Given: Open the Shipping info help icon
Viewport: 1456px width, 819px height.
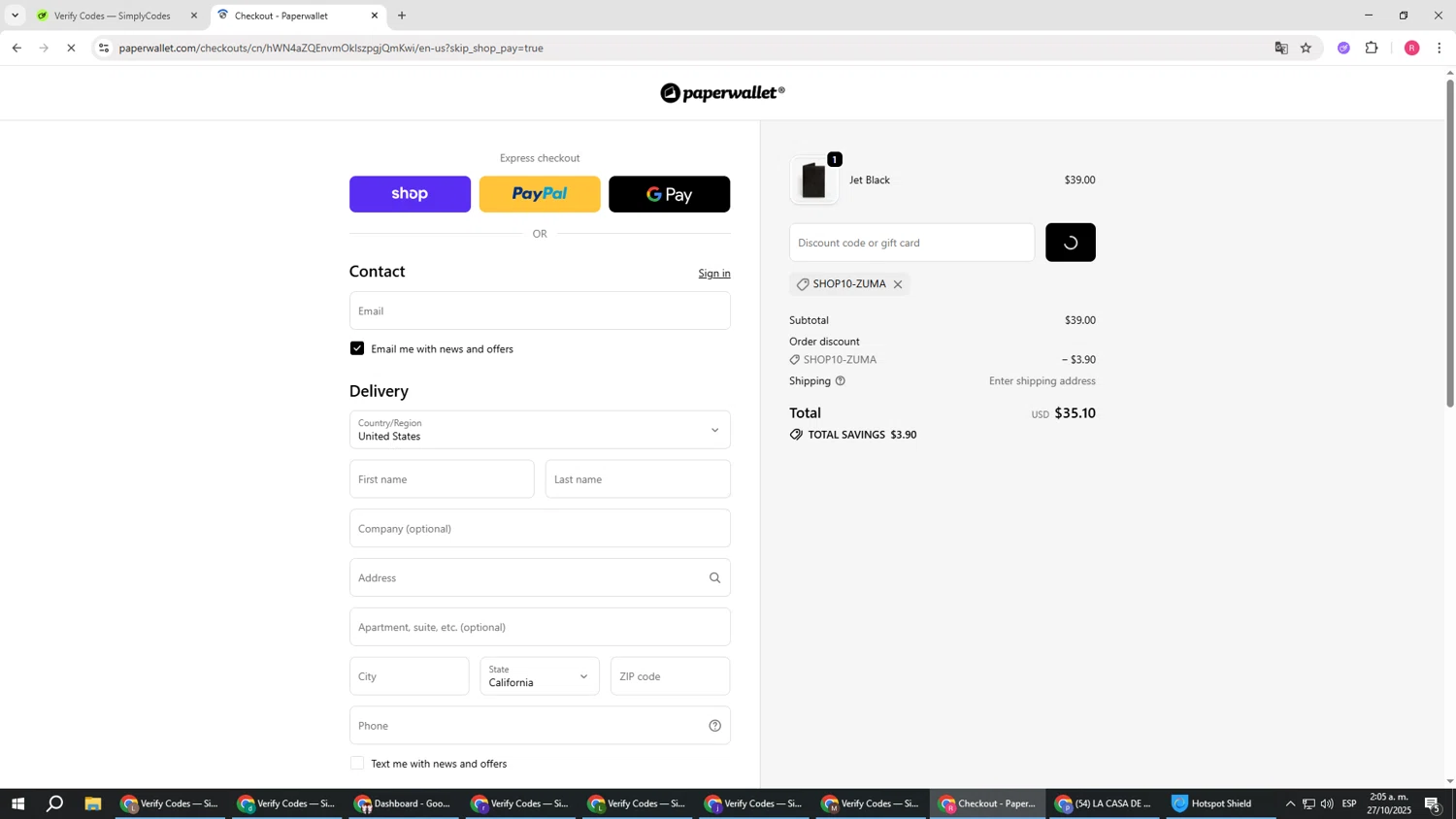Looking at the screenshot, I should tap(841, 381).
